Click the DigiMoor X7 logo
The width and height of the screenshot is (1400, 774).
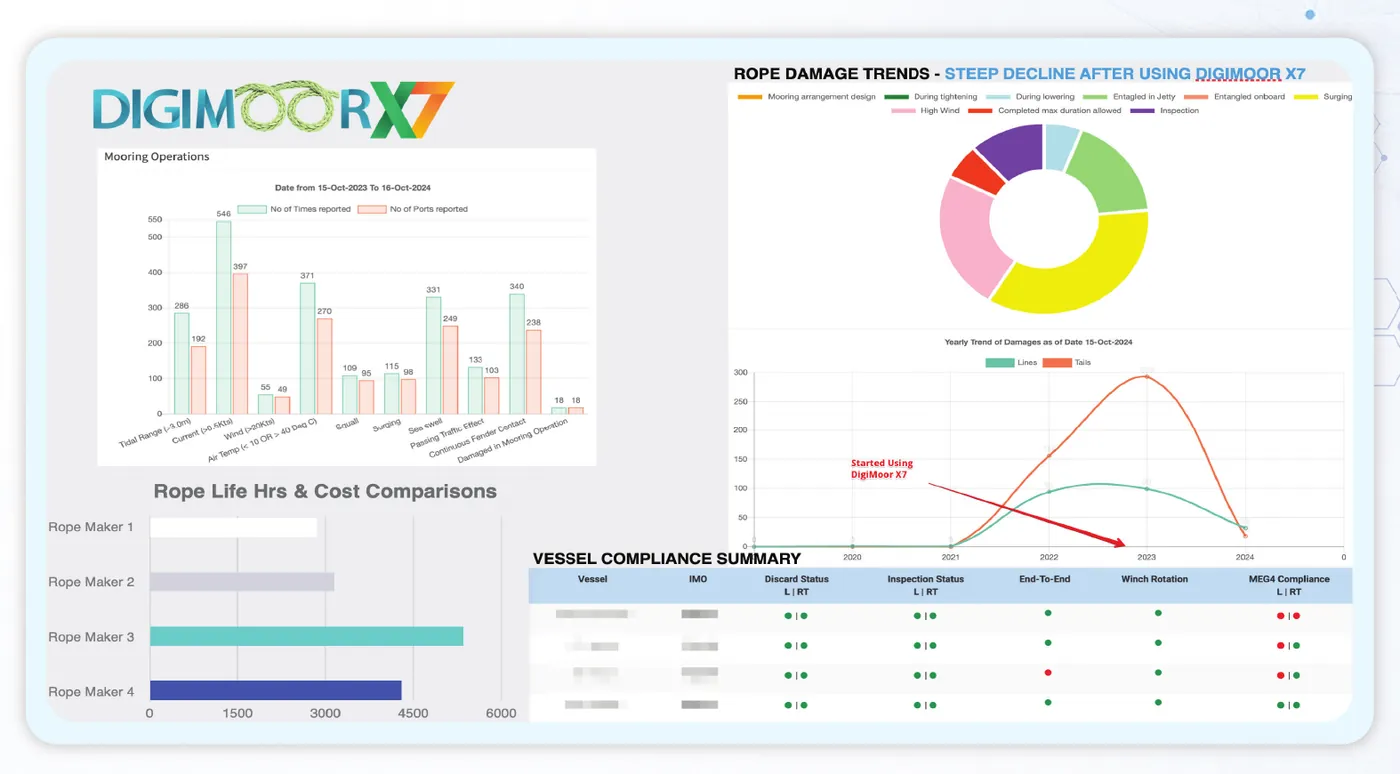[273, 110]
